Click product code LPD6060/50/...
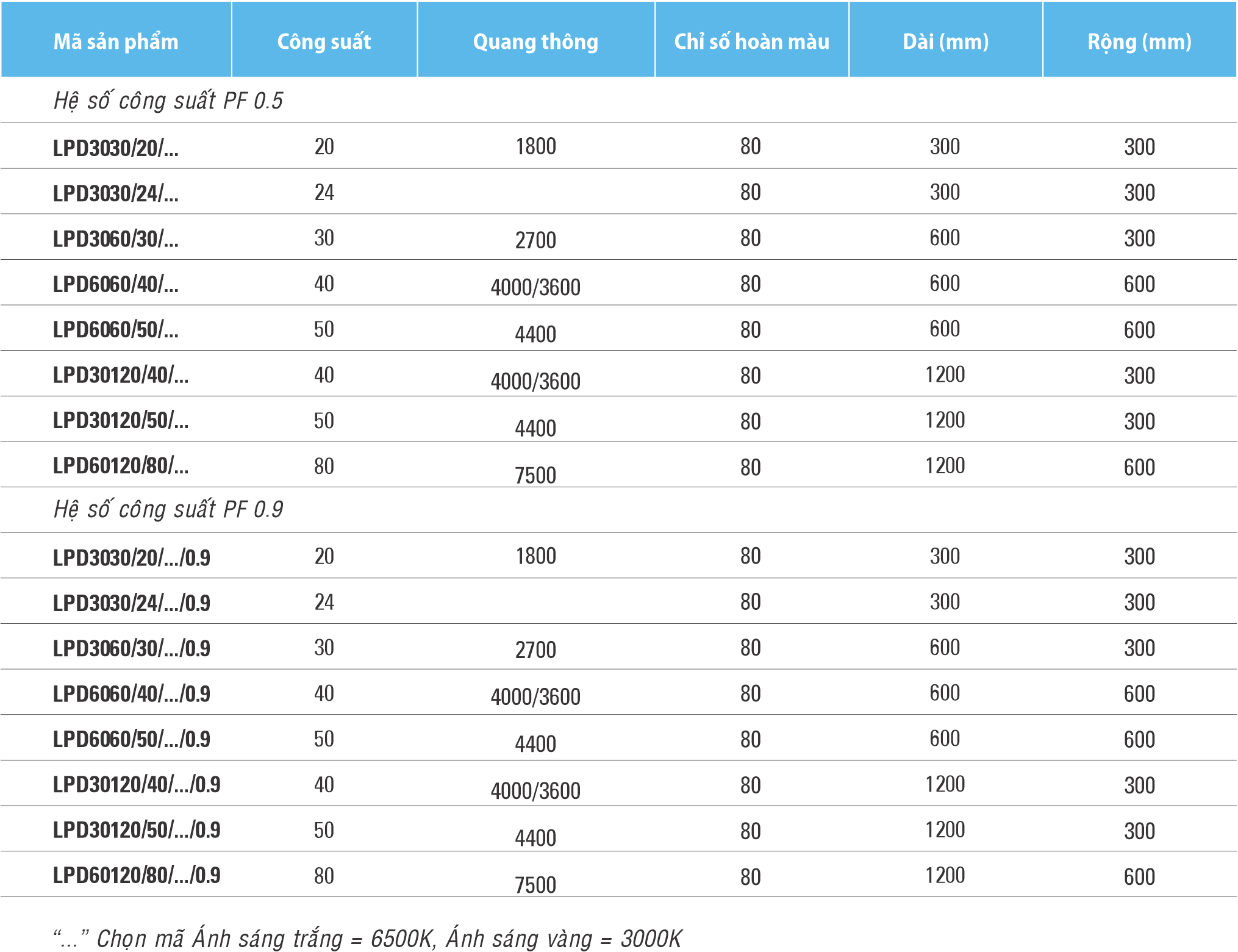 (x=116, y=329)
